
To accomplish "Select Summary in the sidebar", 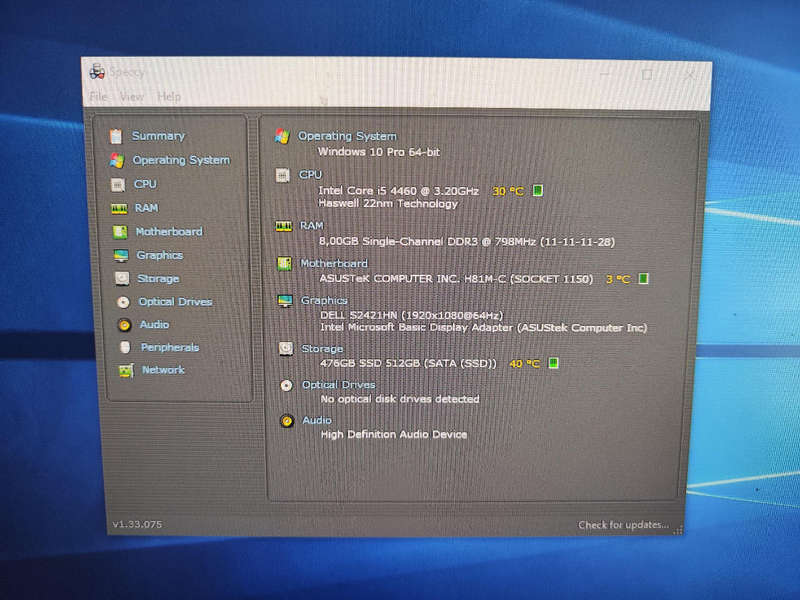I will pos(158,136).
